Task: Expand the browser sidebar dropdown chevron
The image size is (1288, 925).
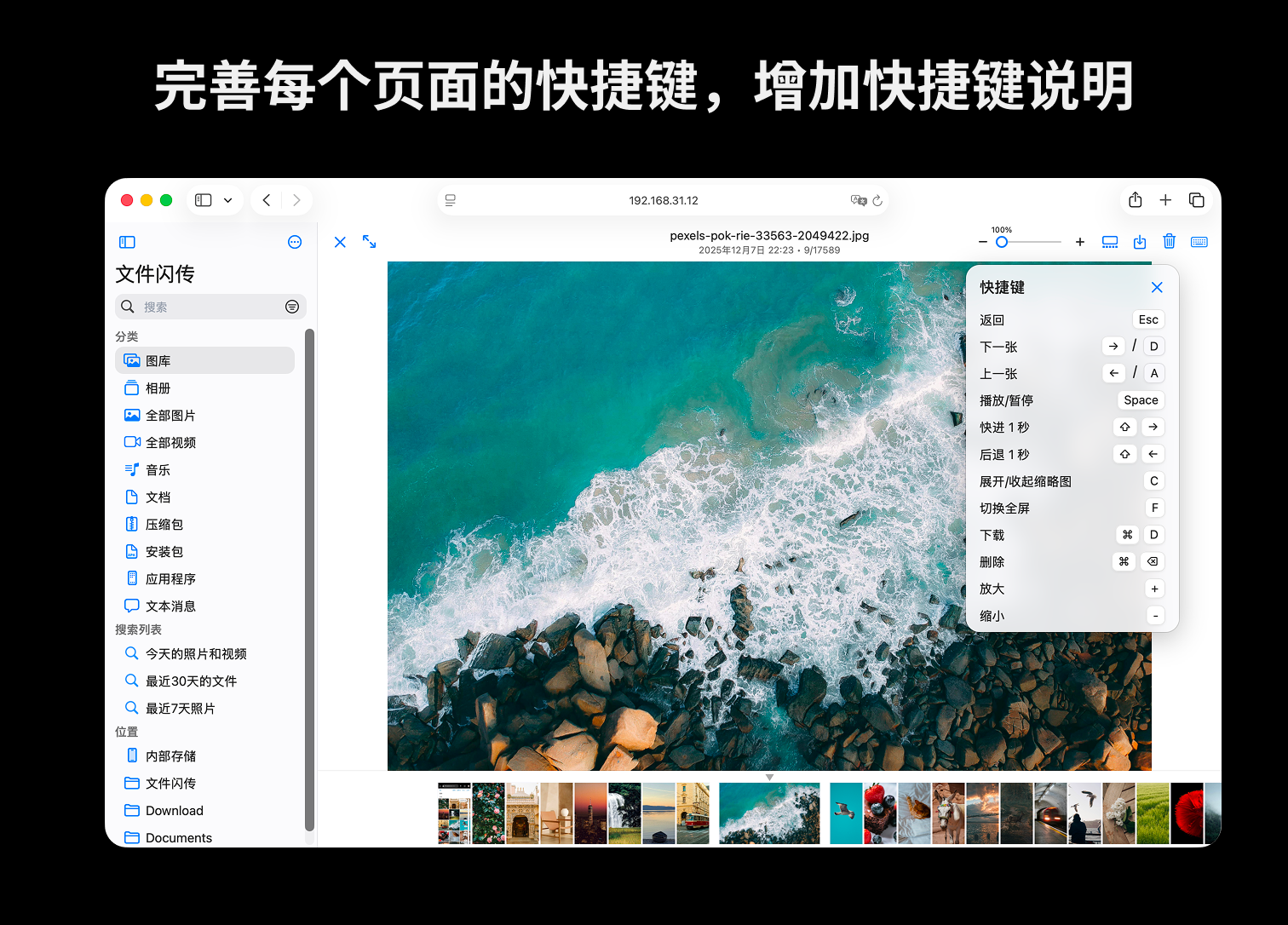Action: 228,200
